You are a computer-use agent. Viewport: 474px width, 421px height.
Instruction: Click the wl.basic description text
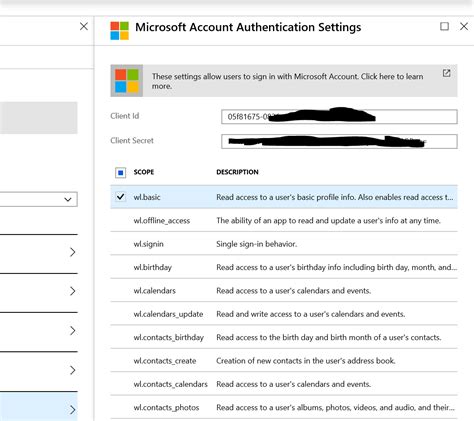(335, 197)
